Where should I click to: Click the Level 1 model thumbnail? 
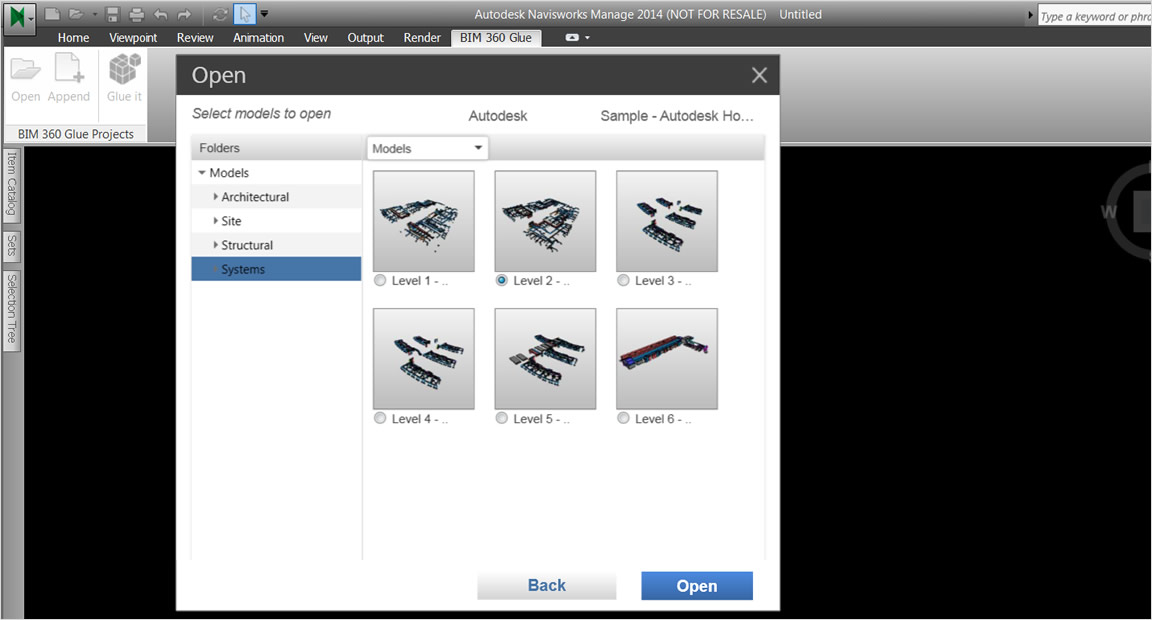coord(424,221)
